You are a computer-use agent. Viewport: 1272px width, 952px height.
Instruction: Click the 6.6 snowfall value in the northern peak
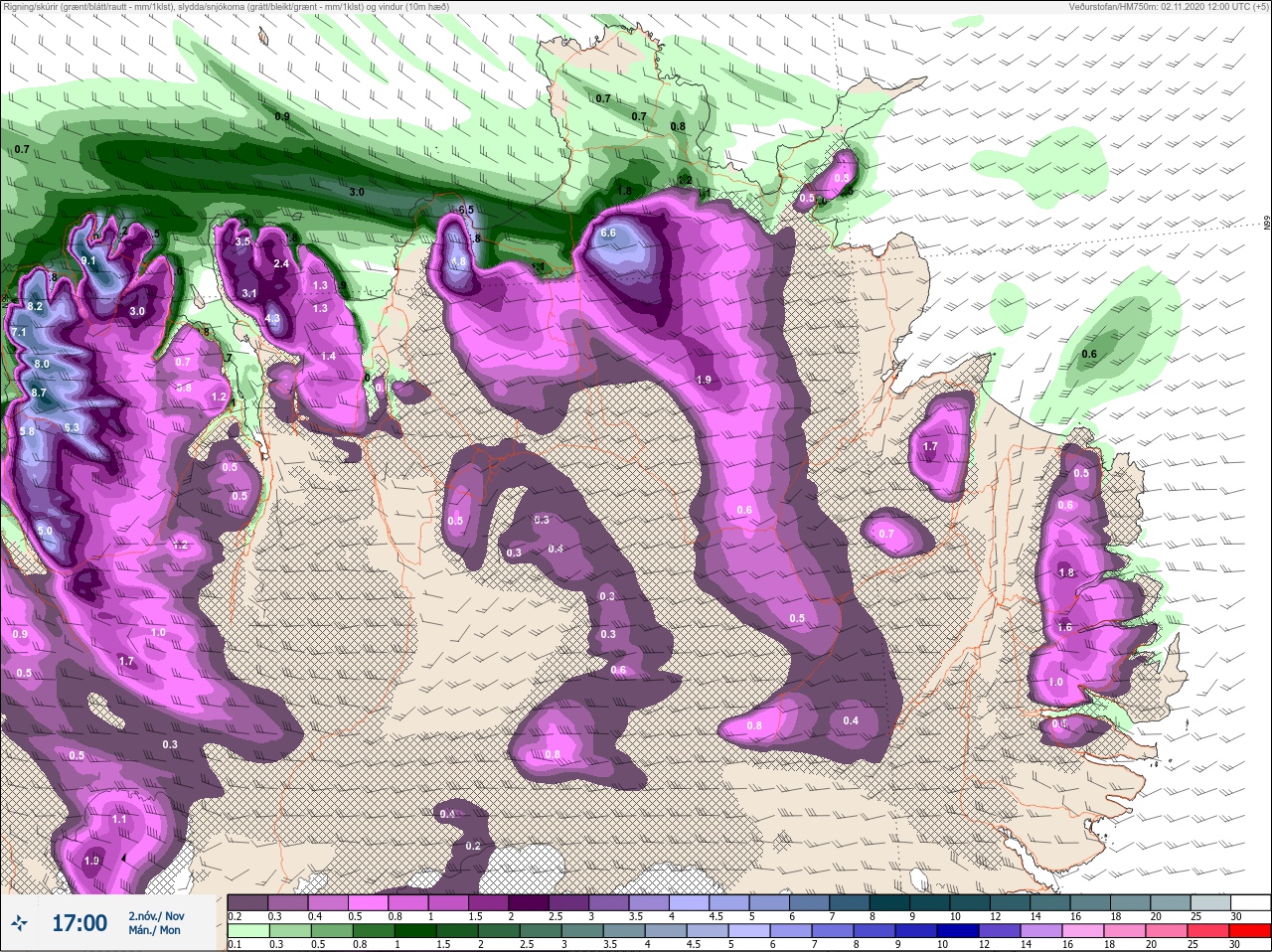click(609, 233)
